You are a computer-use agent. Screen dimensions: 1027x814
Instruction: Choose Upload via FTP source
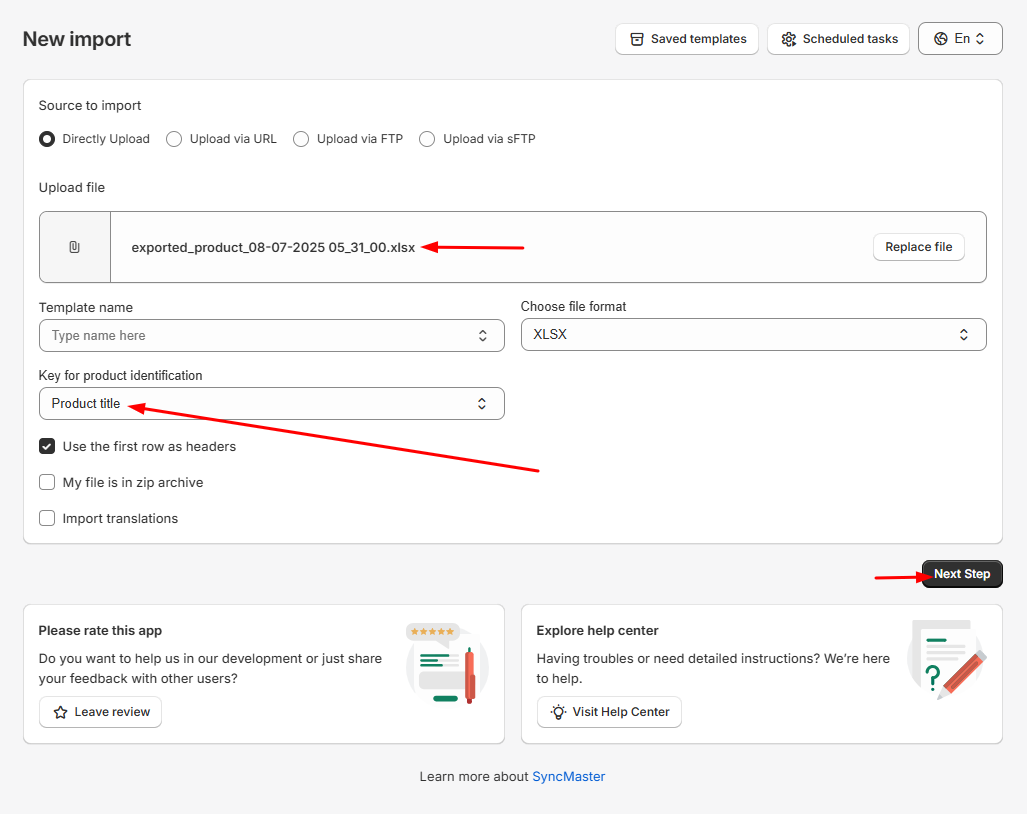301,139
